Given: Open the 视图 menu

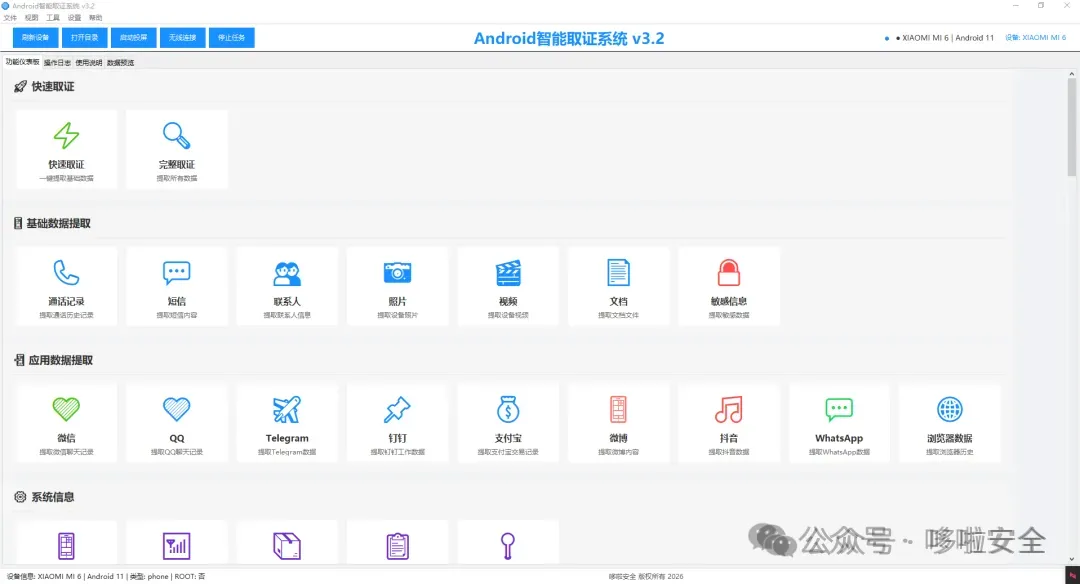Looking at the screenshot, I should point(32,18).
